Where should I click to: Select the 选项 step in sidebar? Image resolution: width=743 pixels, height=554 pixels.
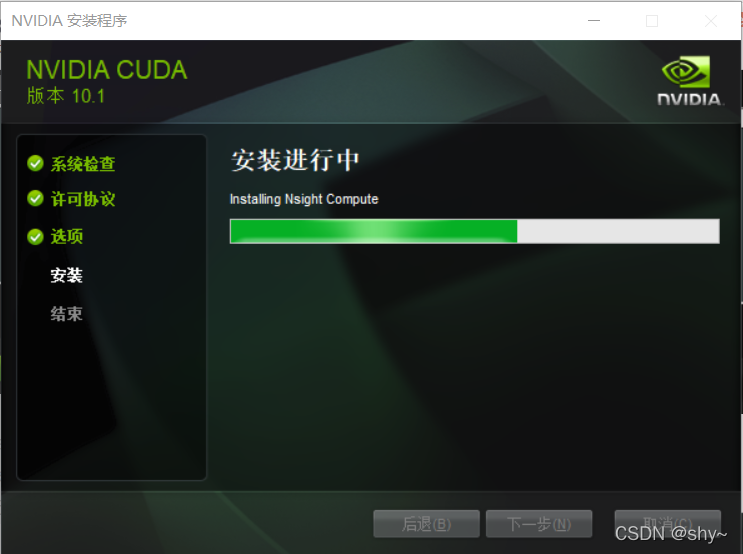(x=67, y=236)
